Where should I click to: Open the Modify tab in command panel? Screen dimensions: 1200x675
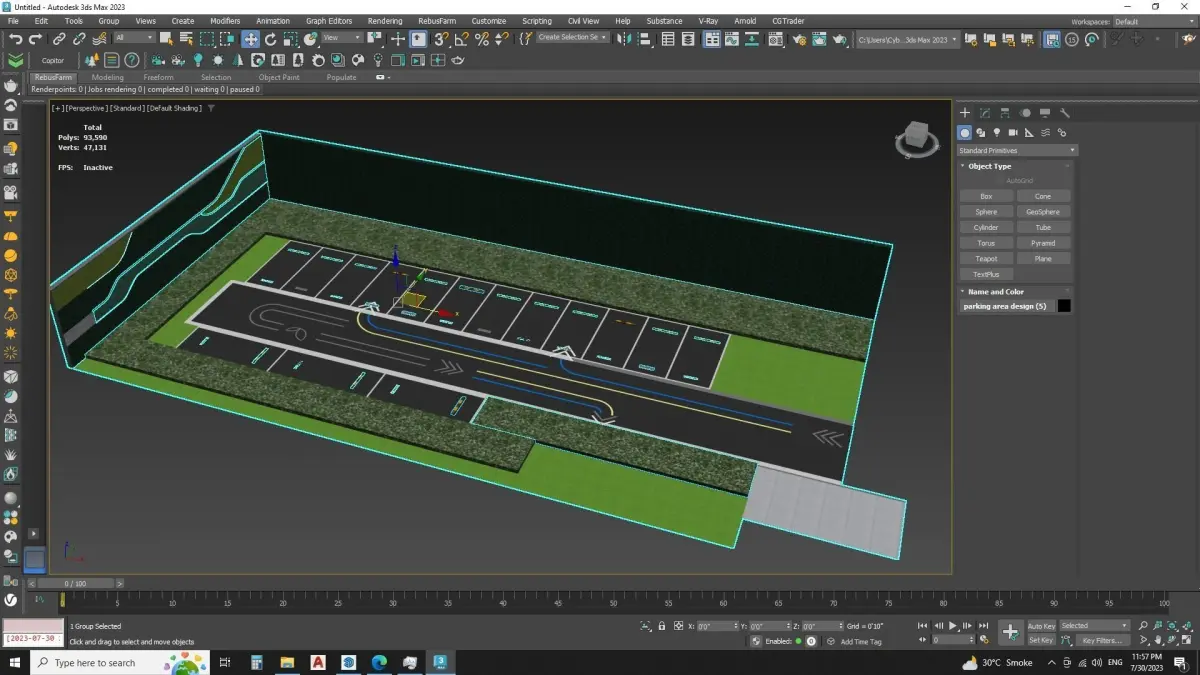point(985,113)
